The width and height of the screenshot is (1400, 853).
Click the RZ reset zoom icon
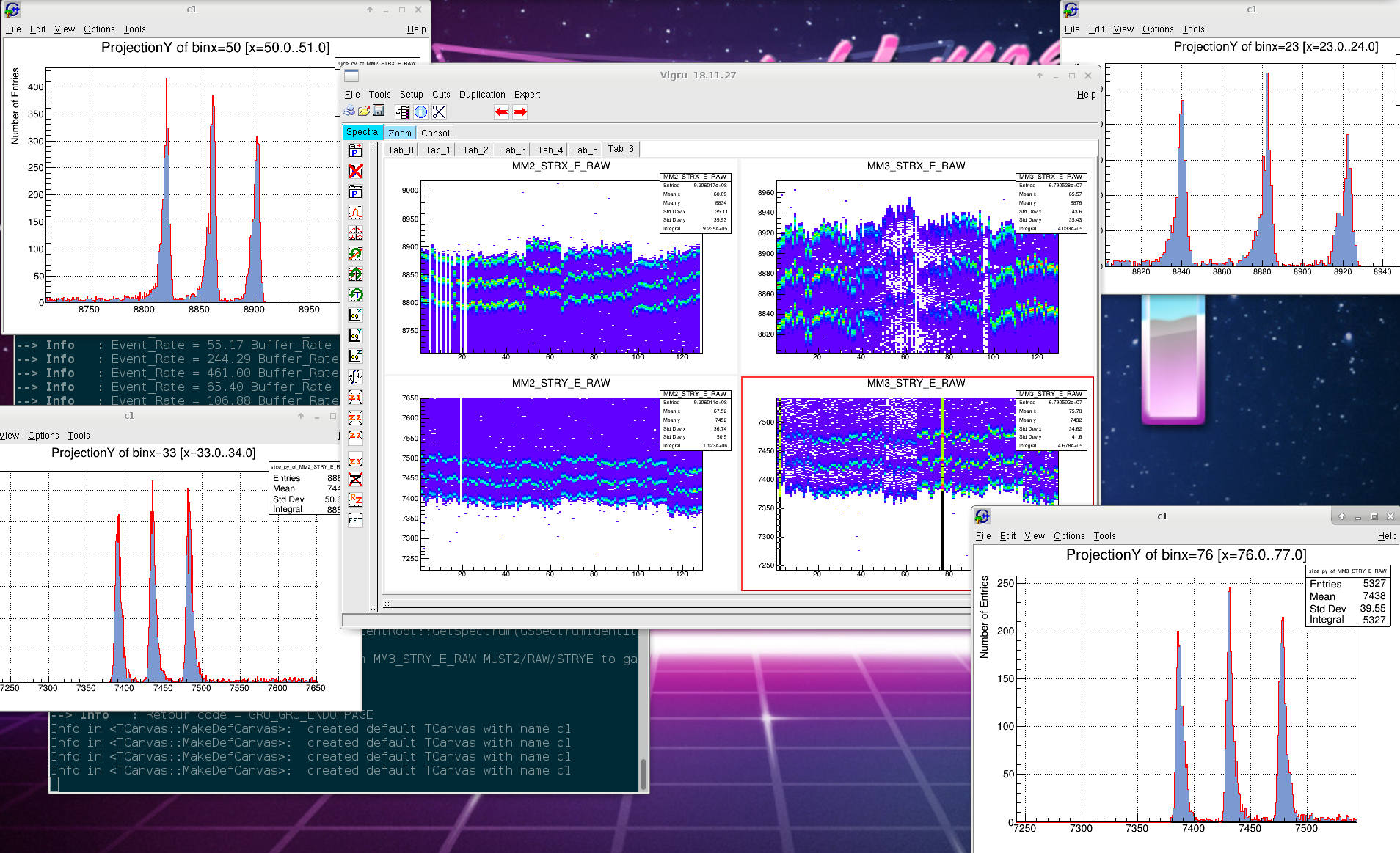click(x=355, y=499)
